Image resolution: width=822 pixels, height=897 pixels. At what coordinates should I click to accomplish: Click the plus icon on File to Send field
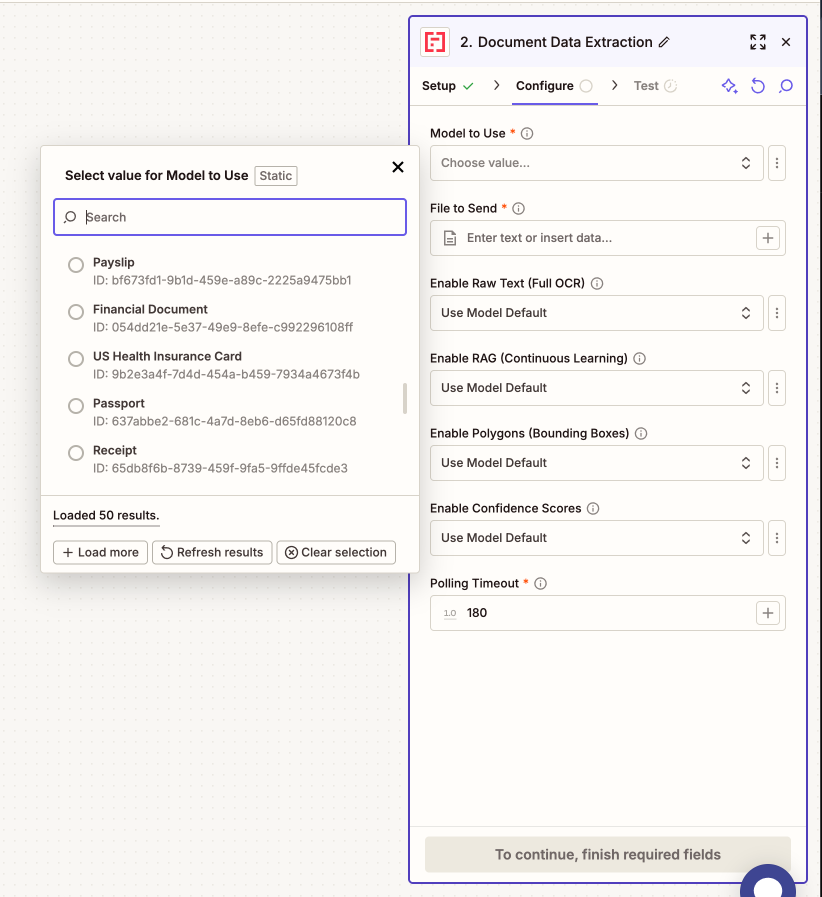pyautogui.click(x=768, y=237)
